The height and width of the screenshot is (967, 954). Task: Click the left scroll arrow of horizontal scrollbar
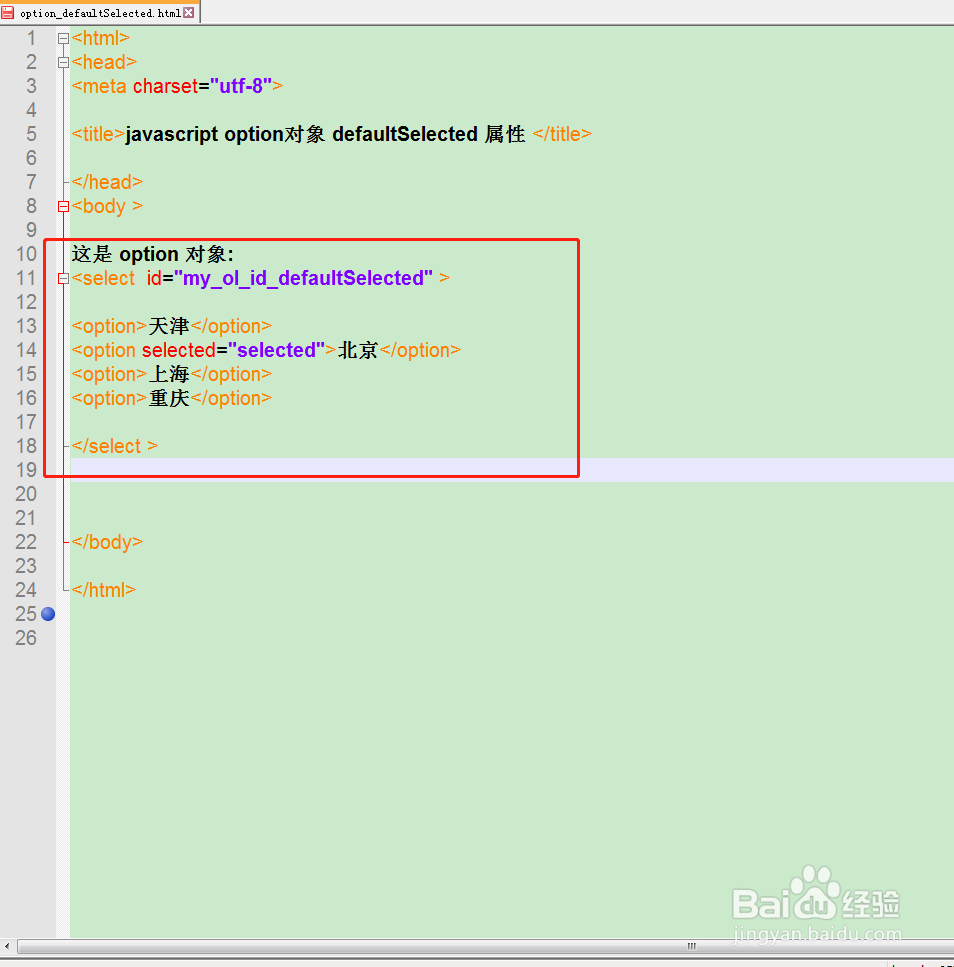(x=7, y=946)
